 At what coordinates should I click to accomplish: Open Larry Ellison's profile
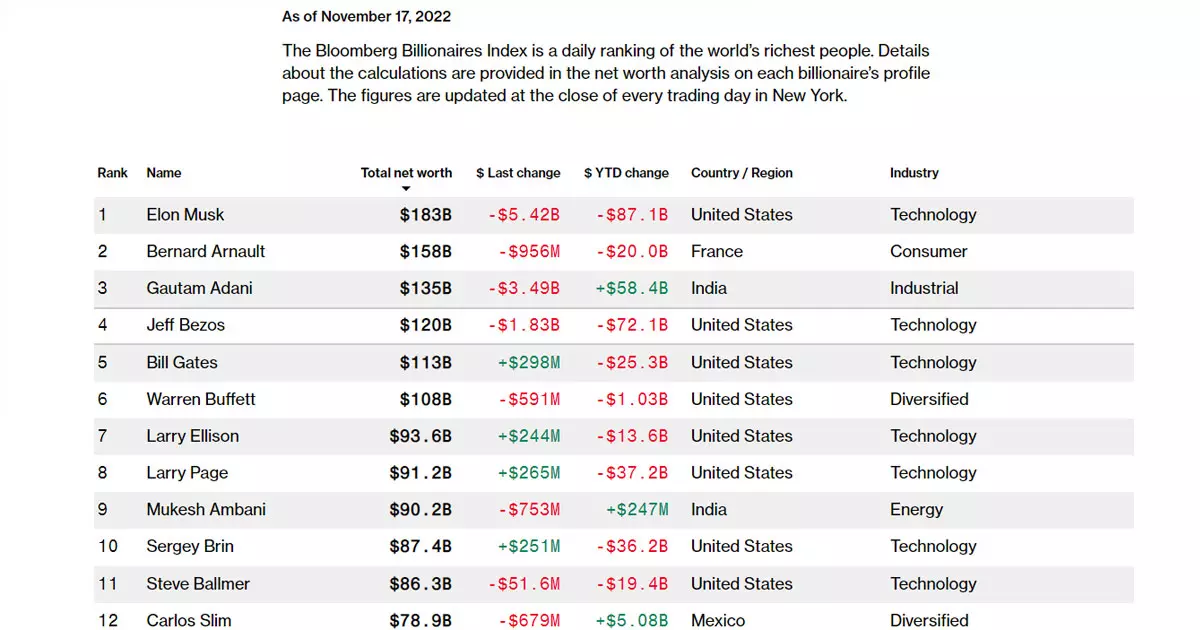tap(193, 436)
